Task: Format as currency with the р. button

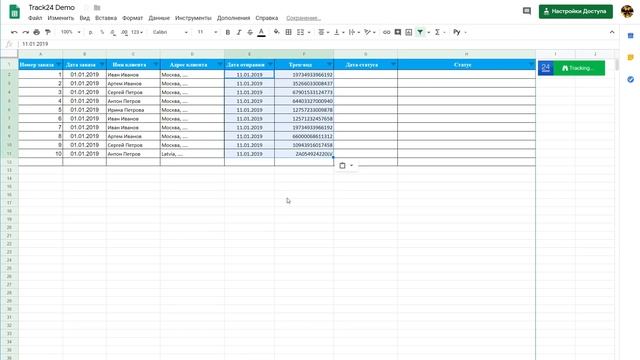Action: pyautogui.click(x=91, y=32)
